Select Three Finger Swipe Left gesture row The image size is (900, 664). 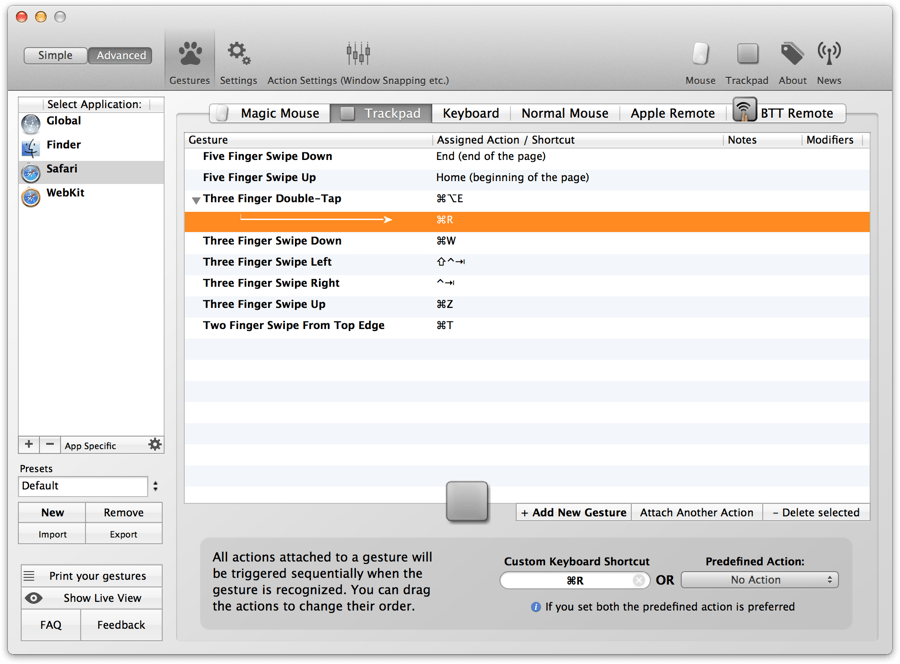coord(527,262)
